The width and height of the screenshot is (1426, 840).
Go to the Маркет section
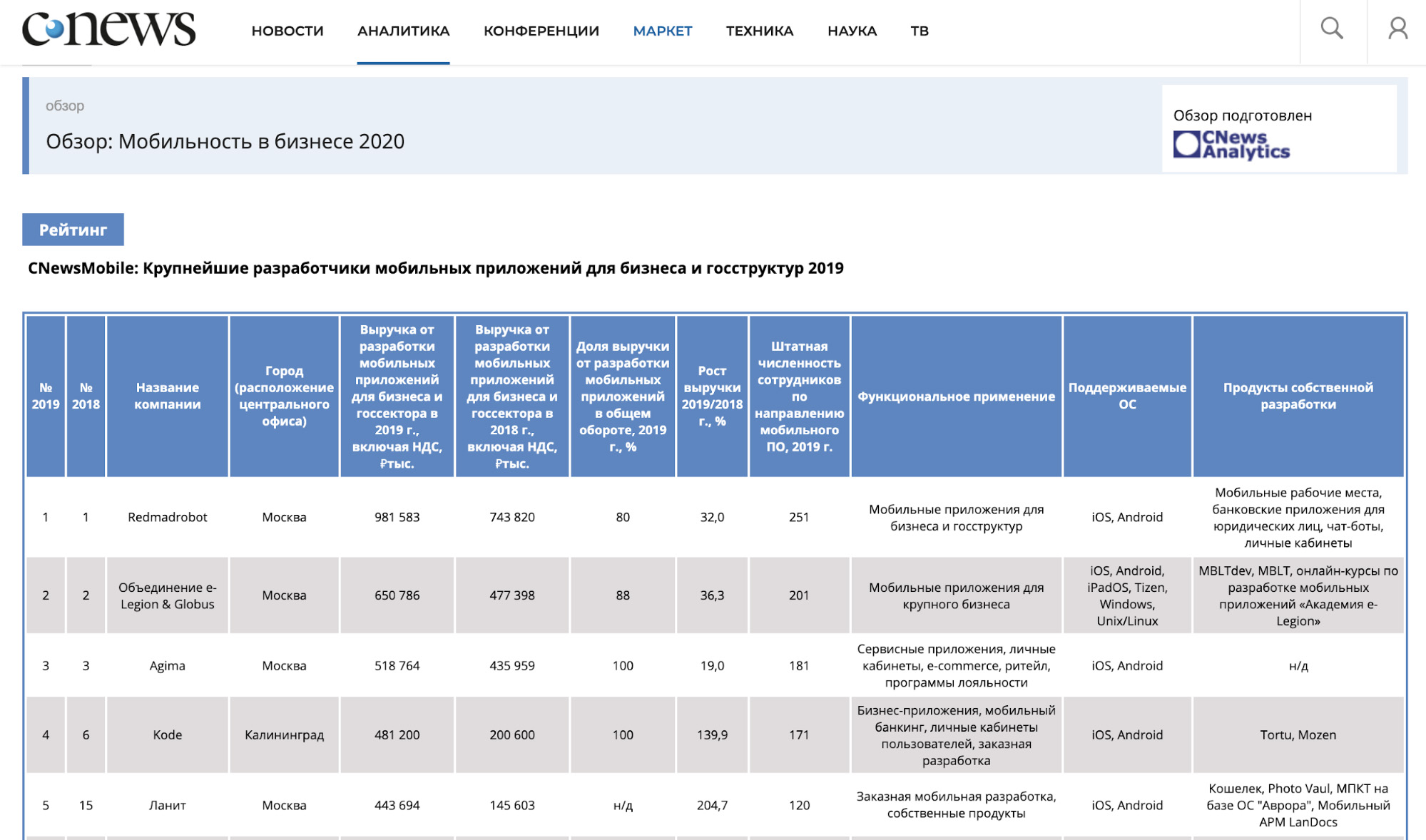pyautogui.click(x=663, y=31)
